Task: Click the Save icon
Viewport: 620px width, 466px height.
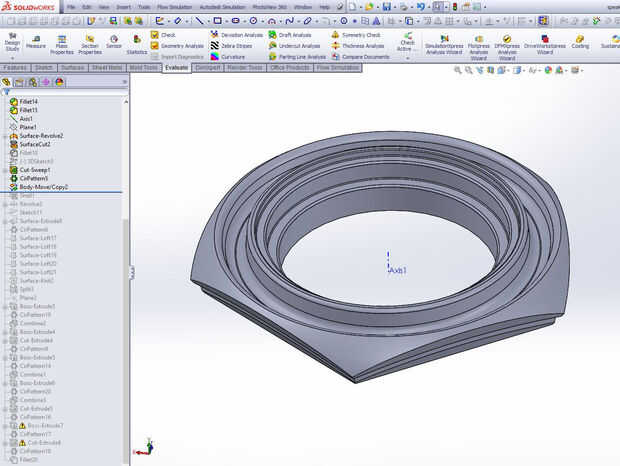Action: click(387, 7)
